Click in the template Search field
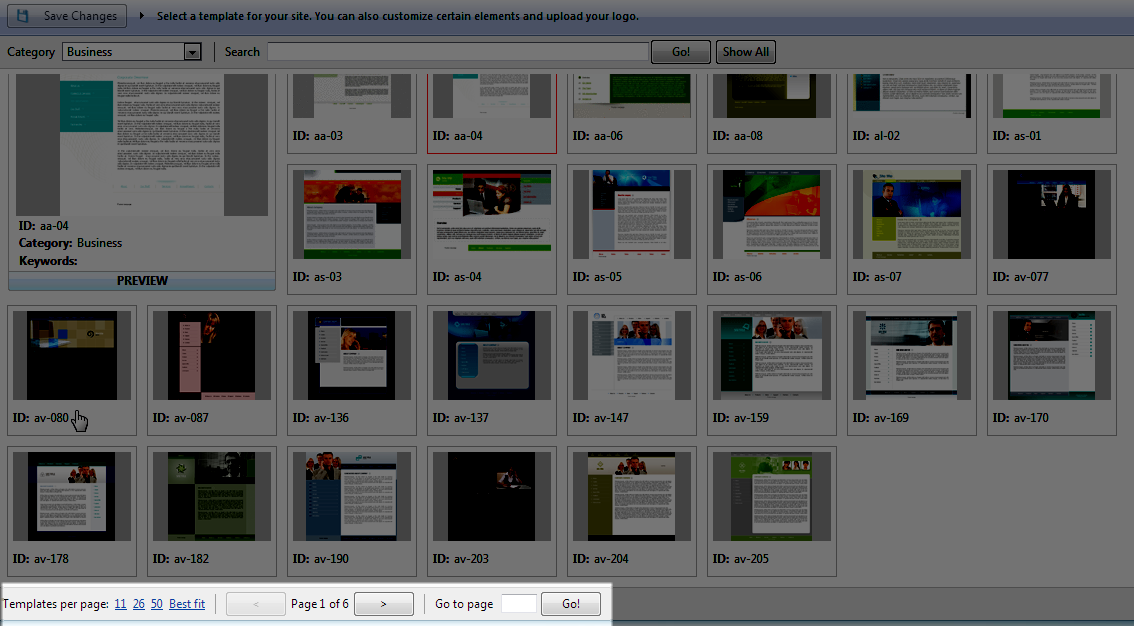Image resolution: width=1134 pixels, height=626 pixels. pyautogui.click(x=457, y=52)
